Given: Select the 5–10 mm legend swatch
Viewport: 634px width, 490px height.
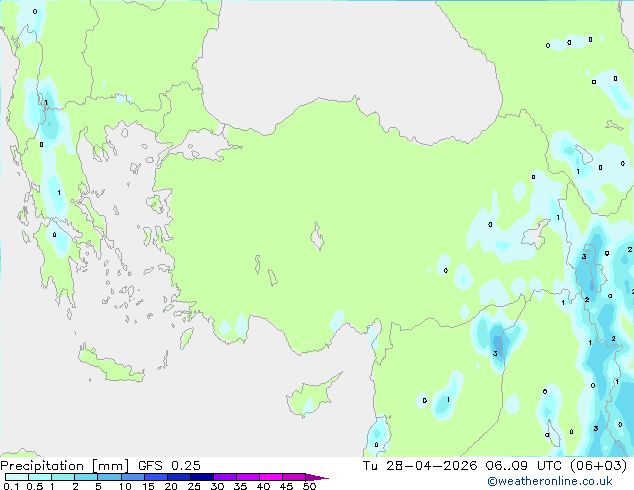Looking at the screenshot, I should [x=109, y=477].
